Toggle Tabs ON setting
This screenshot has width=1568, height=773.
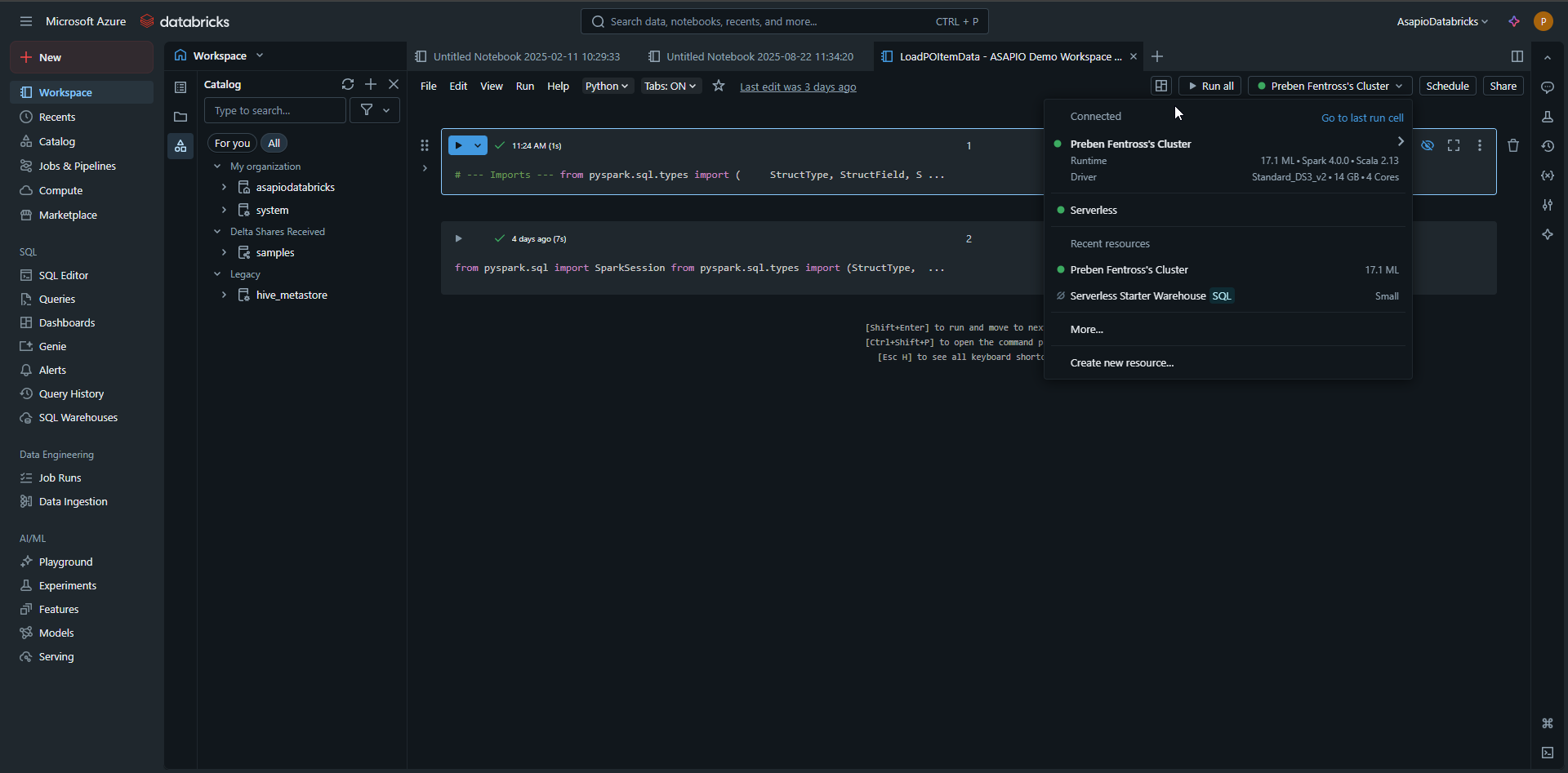pyautogui.click(x=670, y=86)
